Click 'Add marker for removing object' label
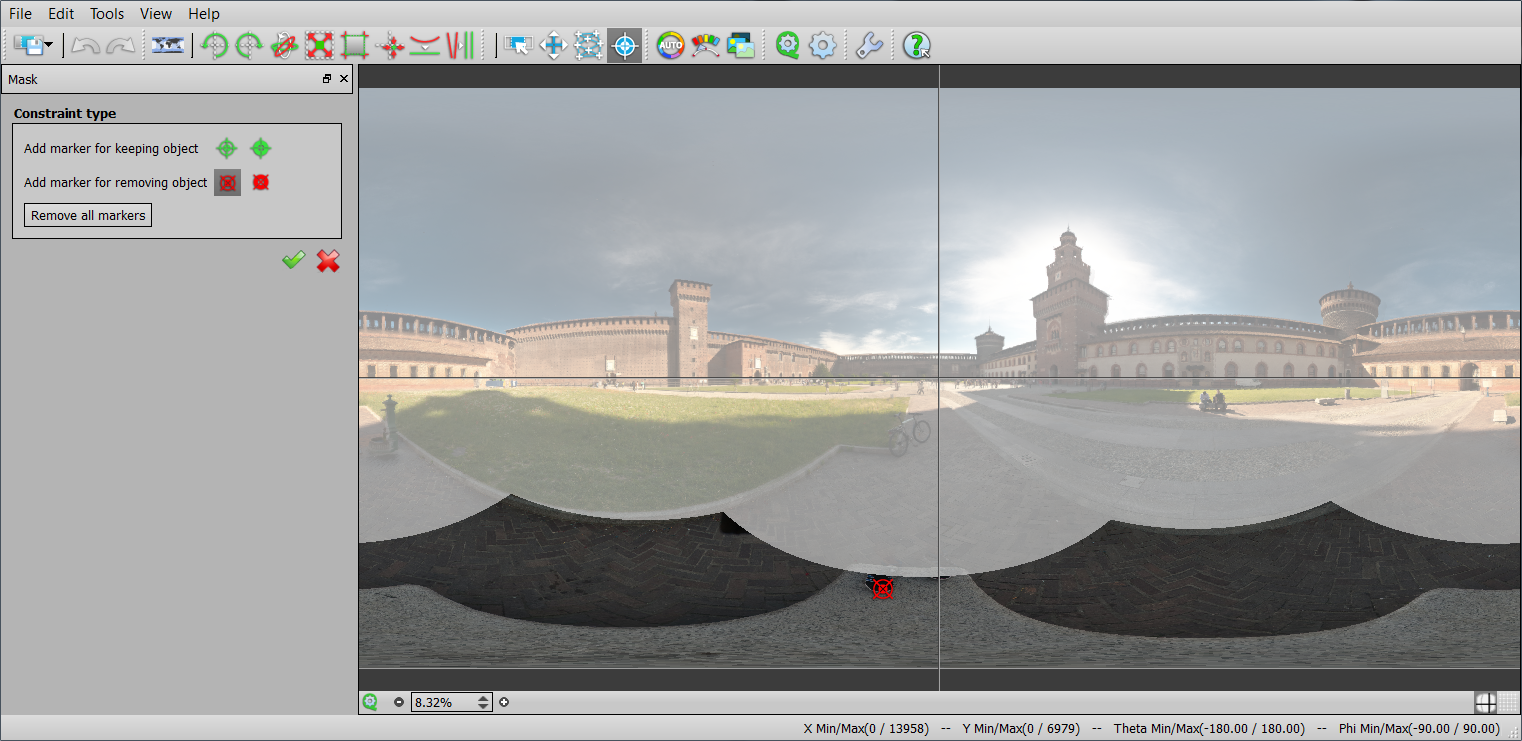The width and height of the screenshot is (1522, 741). 116,183
